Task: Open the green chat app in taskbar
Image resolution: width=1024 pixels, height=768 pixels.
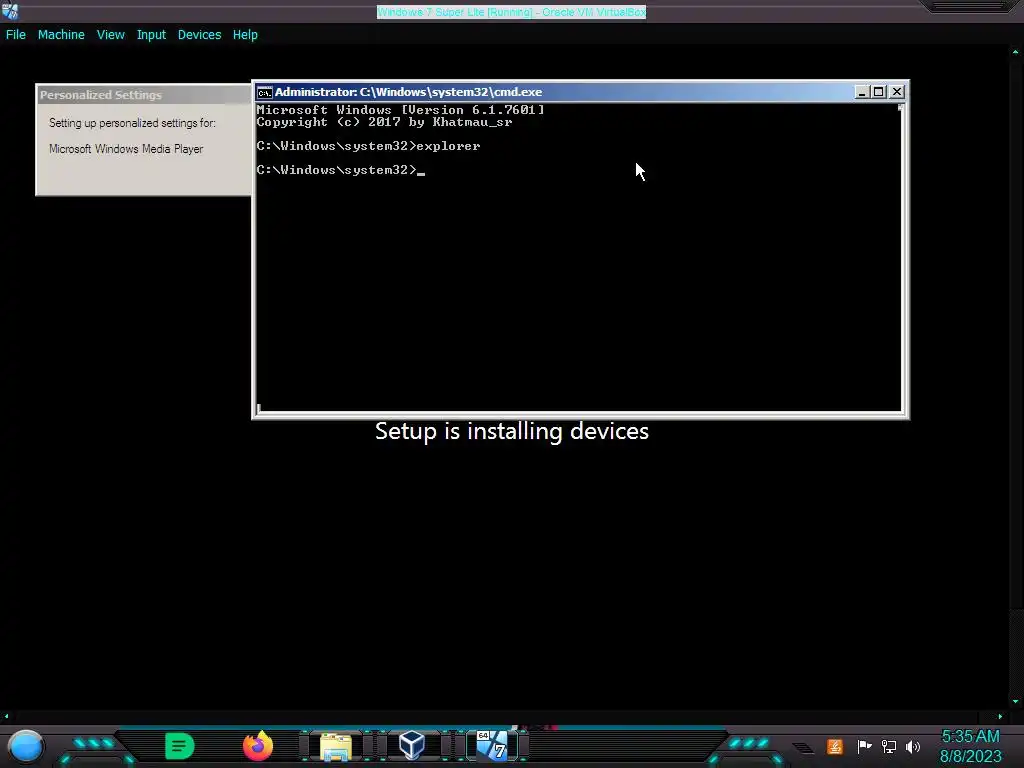Action: pos(180,746)
